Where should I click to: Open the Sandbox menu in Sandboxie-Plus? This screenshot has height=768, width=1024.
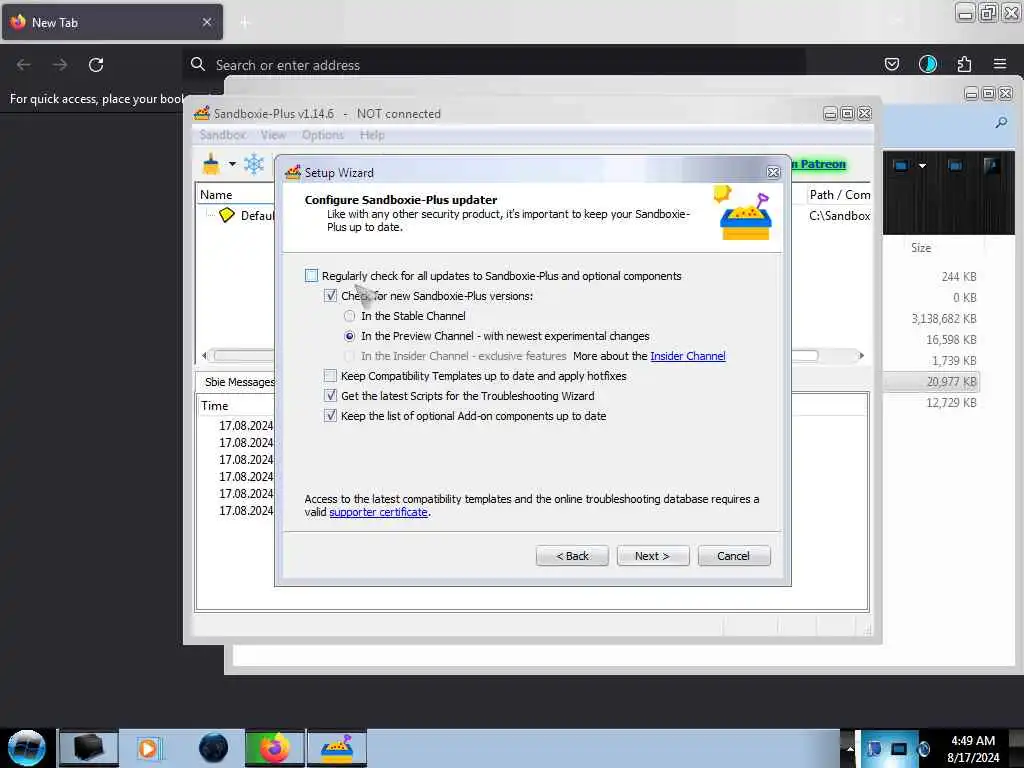click(223, 135)
